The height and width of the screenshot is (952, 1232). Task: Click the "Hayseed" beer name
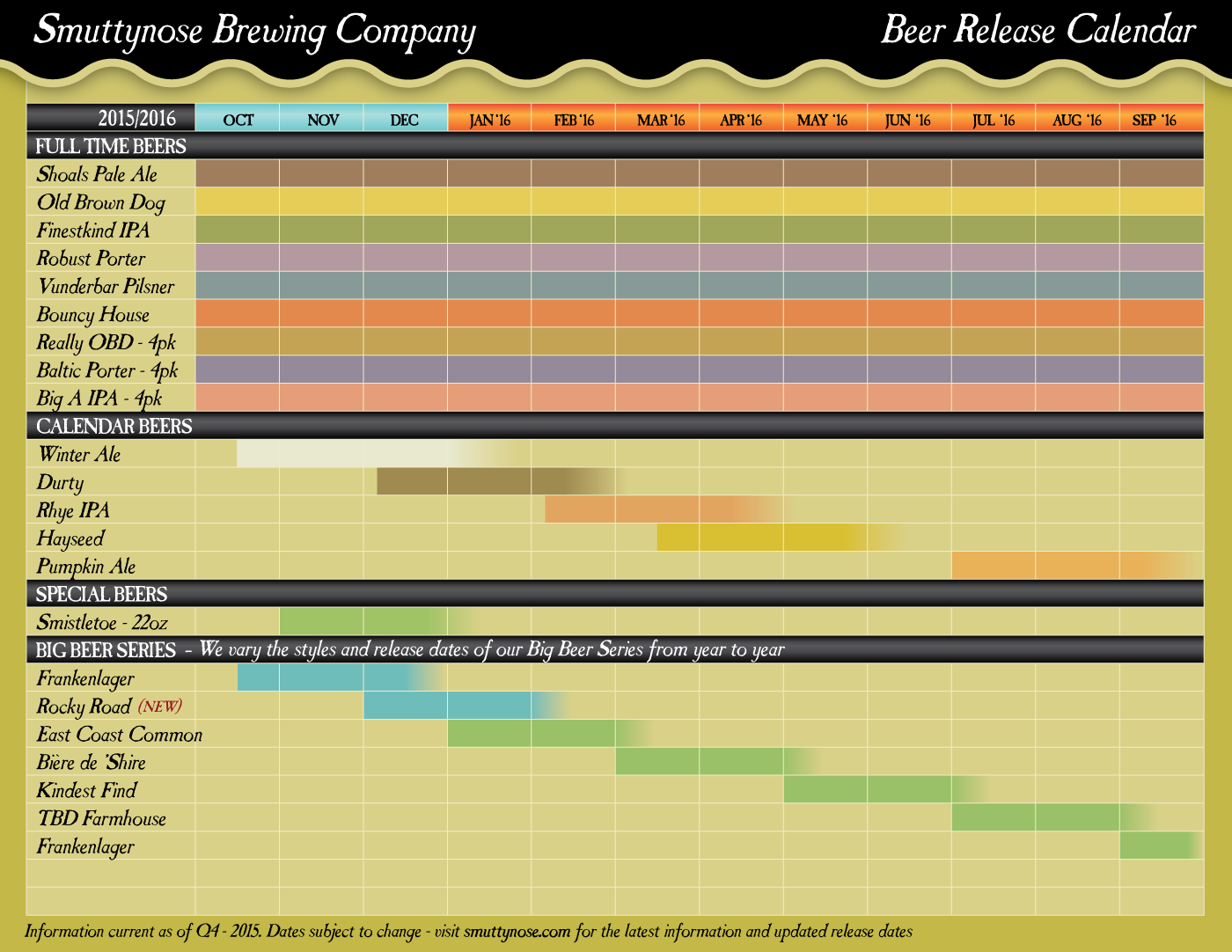click(70, 539)
